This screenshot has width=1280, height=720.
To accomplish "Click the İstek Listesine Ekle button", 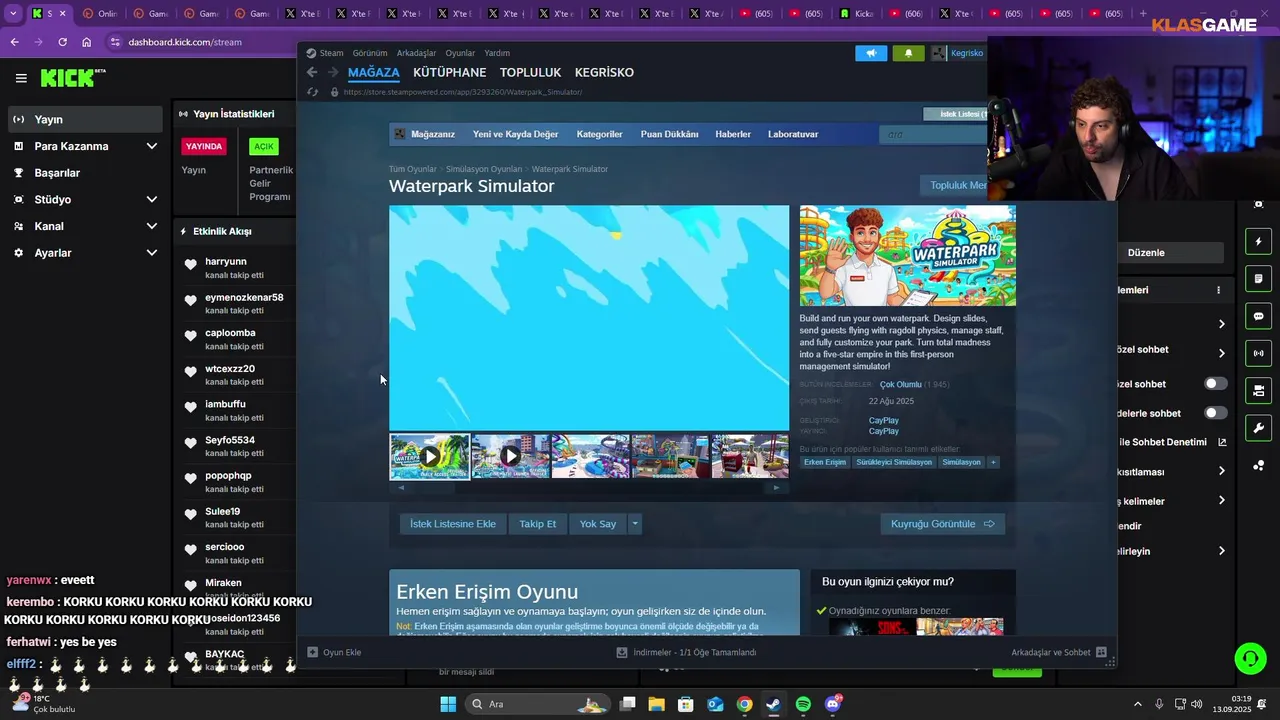I will (x=452, y=524).
